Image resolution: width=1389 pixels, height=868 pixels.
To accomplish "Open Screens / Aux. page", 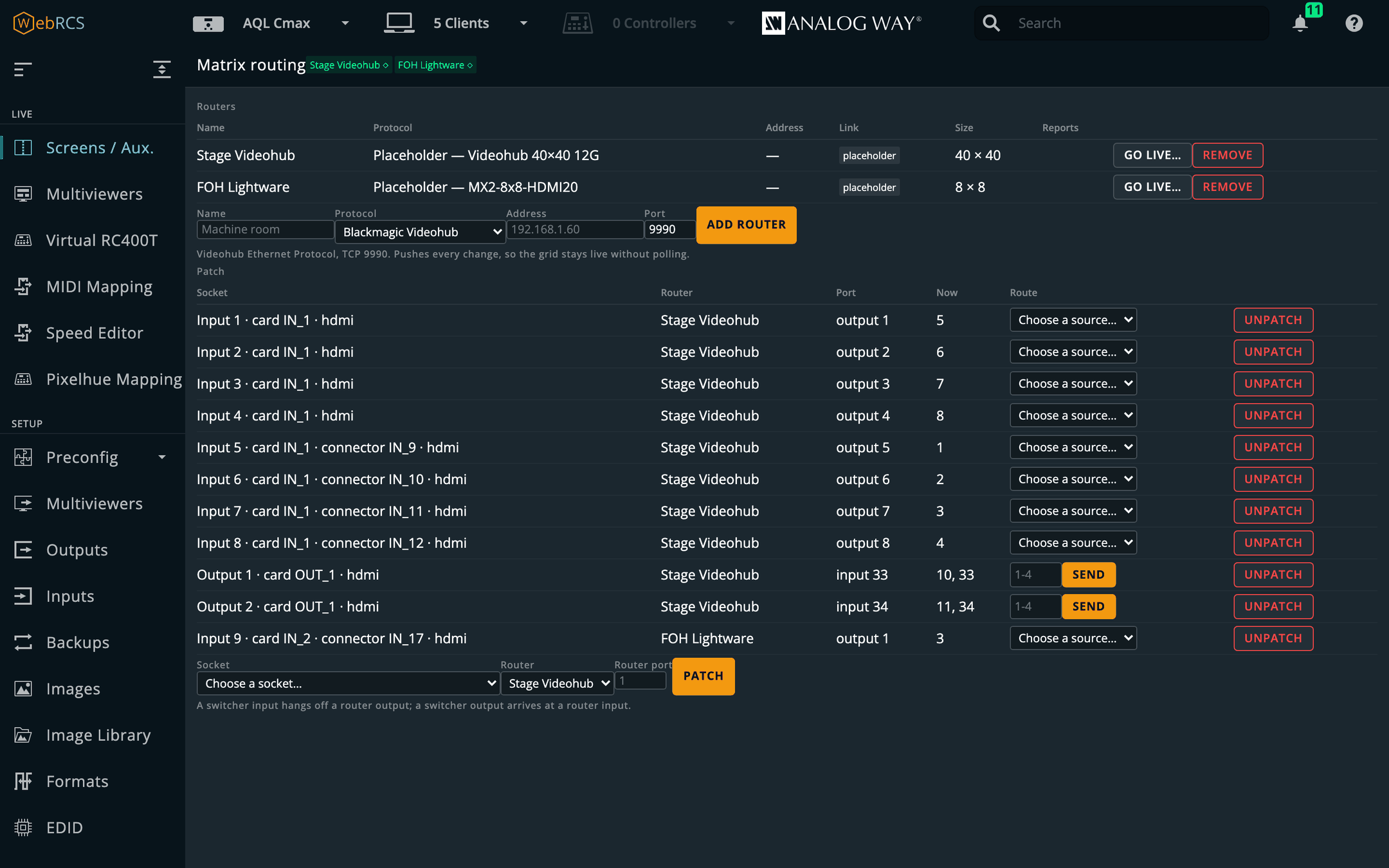I will click(x=100, y=148).
